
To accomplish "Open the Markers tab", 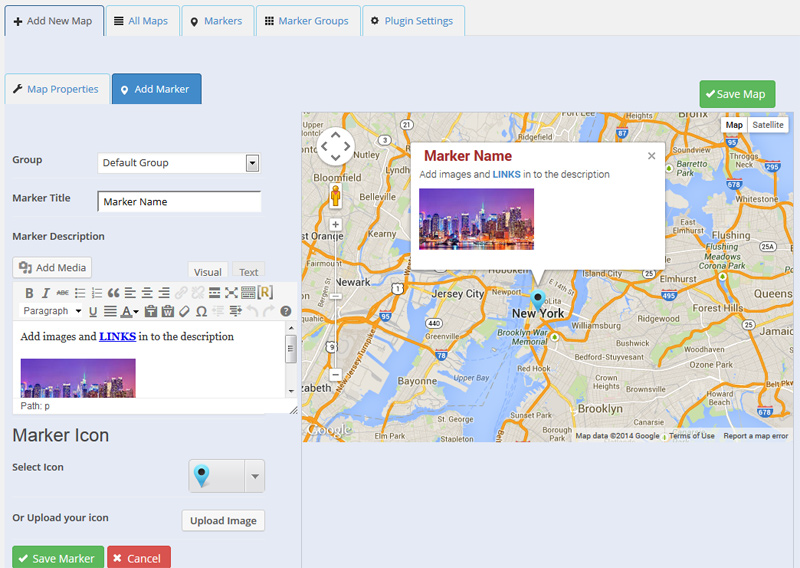I will (217, 21).
